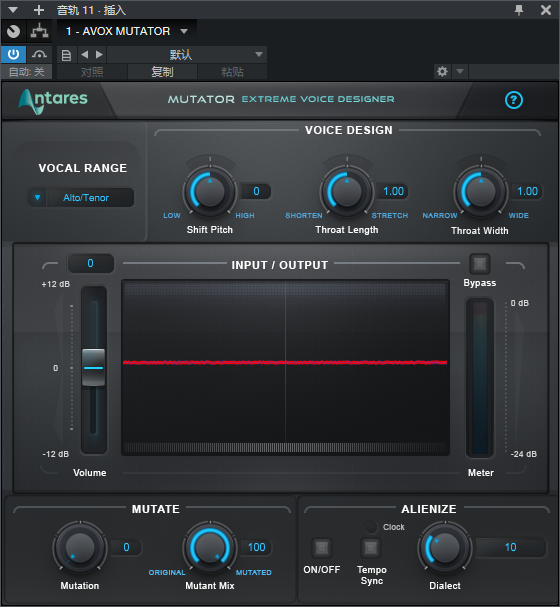This screenshot has height=607, width=560.
Task: Click the Throat Length knob
Action: pyautogui.click(x=347, y=191)
